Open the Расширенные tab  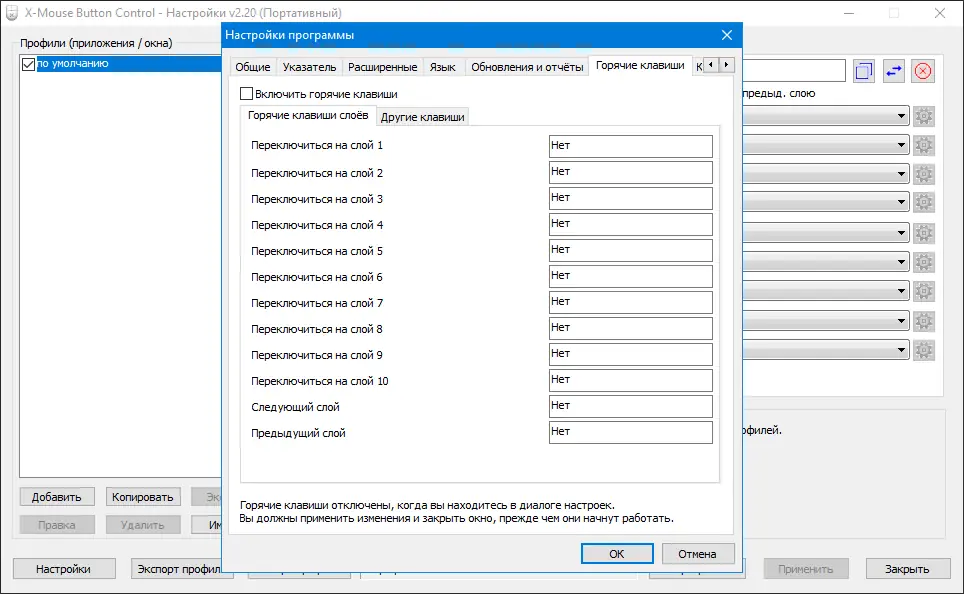click(382, 67)
